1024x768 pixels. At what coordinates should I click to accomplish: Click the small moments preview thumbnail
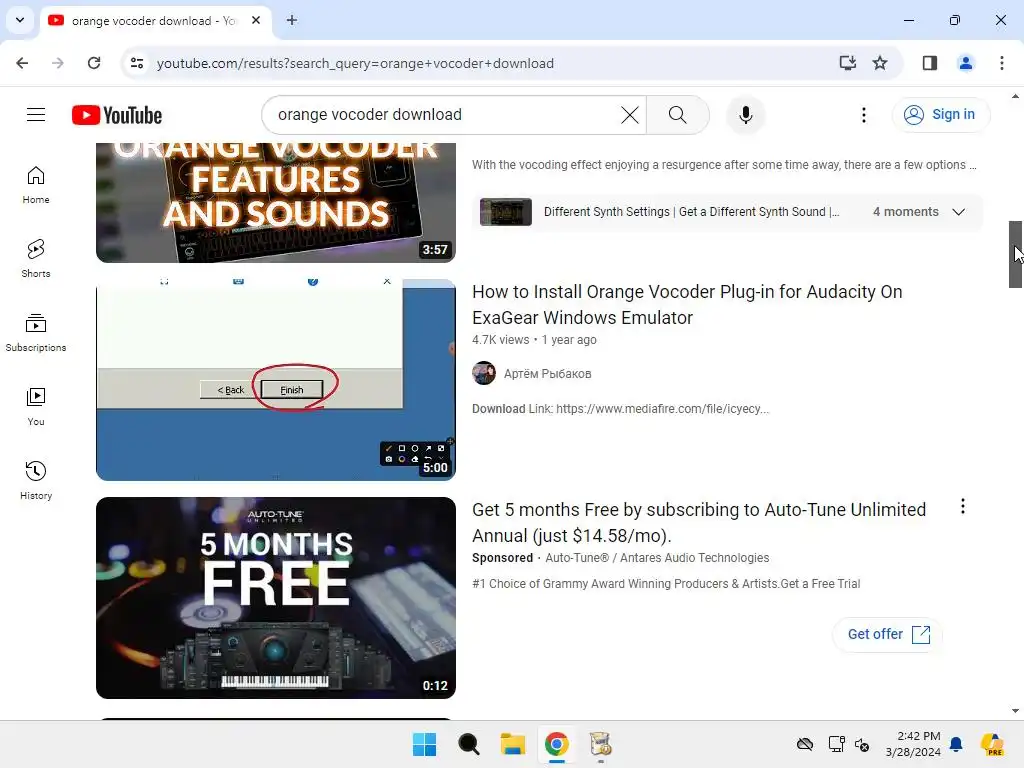coord(505,212)
